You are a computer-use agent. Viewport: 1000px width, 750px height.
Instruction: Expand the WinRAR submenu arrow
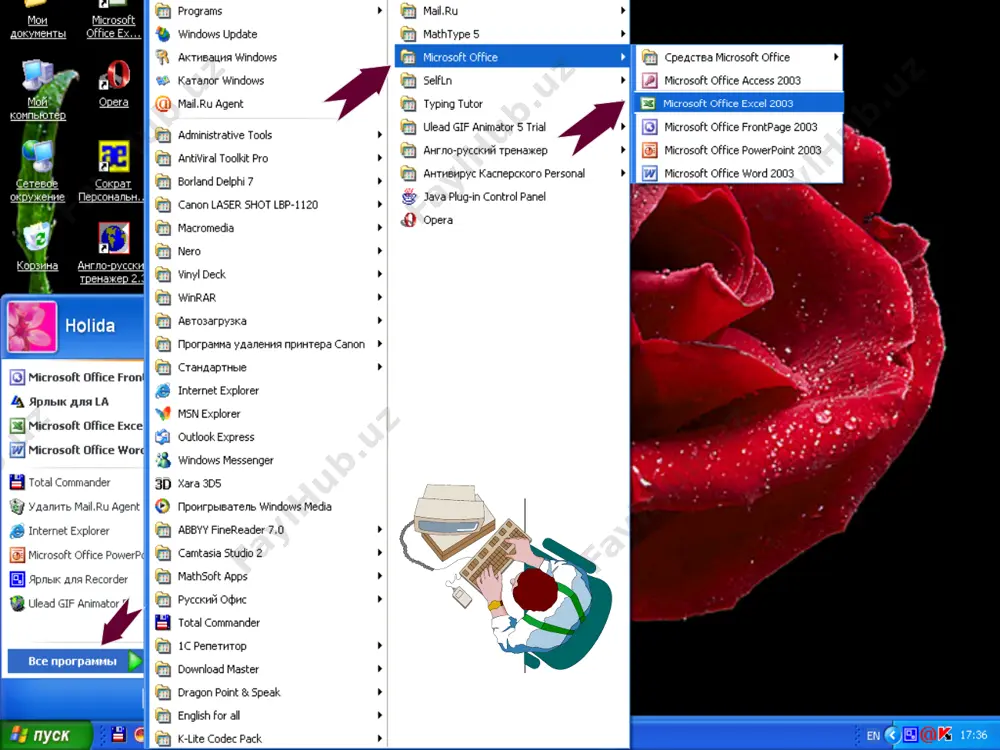[379, 297]
